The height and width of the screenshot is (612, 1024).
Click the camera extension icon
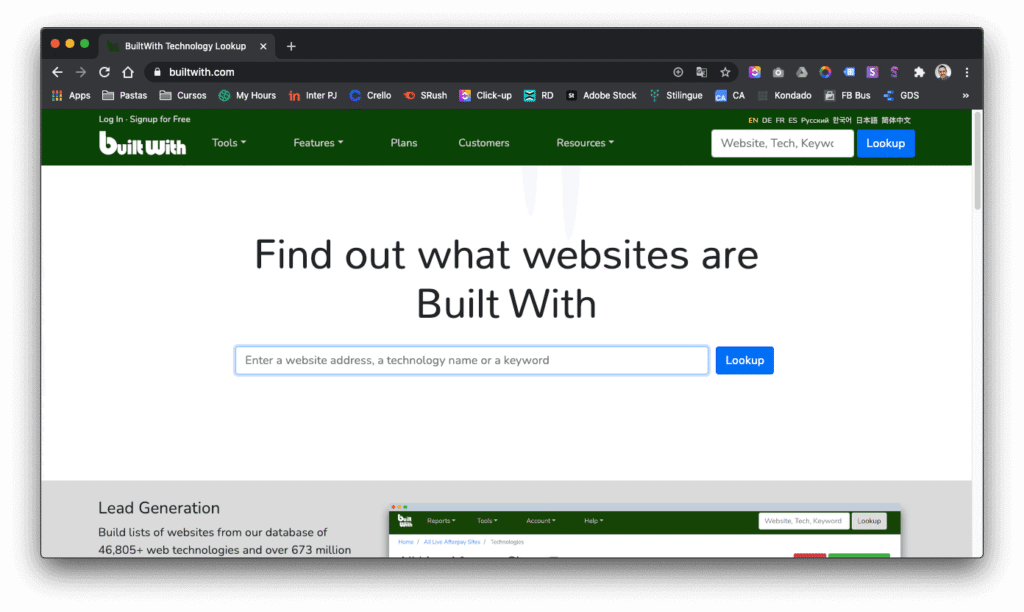click(x=778, y=72)
